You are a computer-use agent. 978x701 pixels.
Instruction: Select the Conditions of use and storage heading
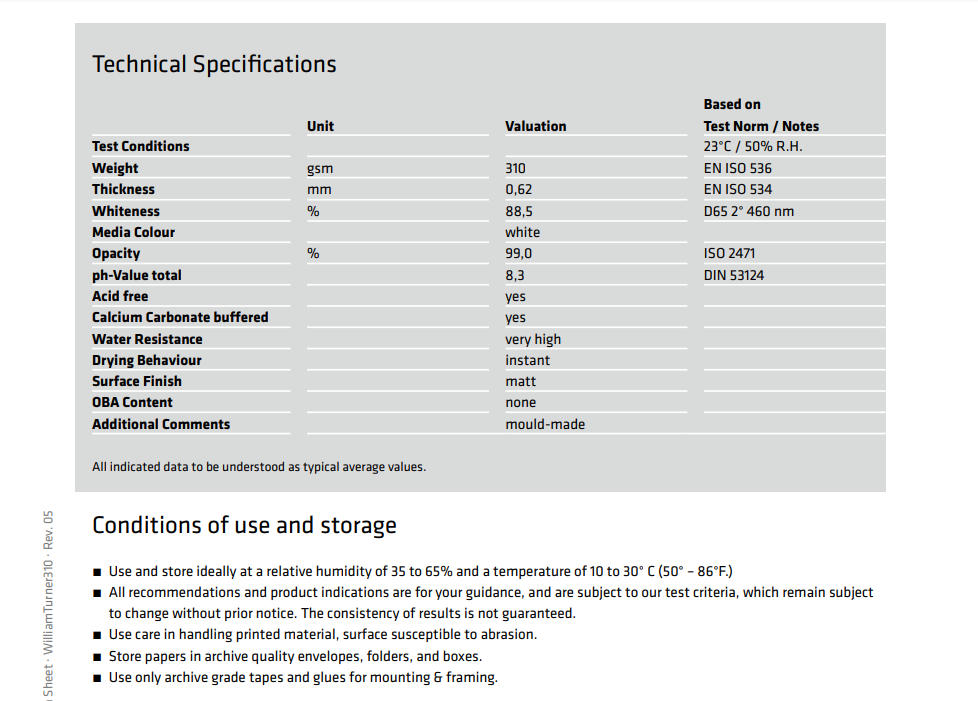[x=244, y=526]
